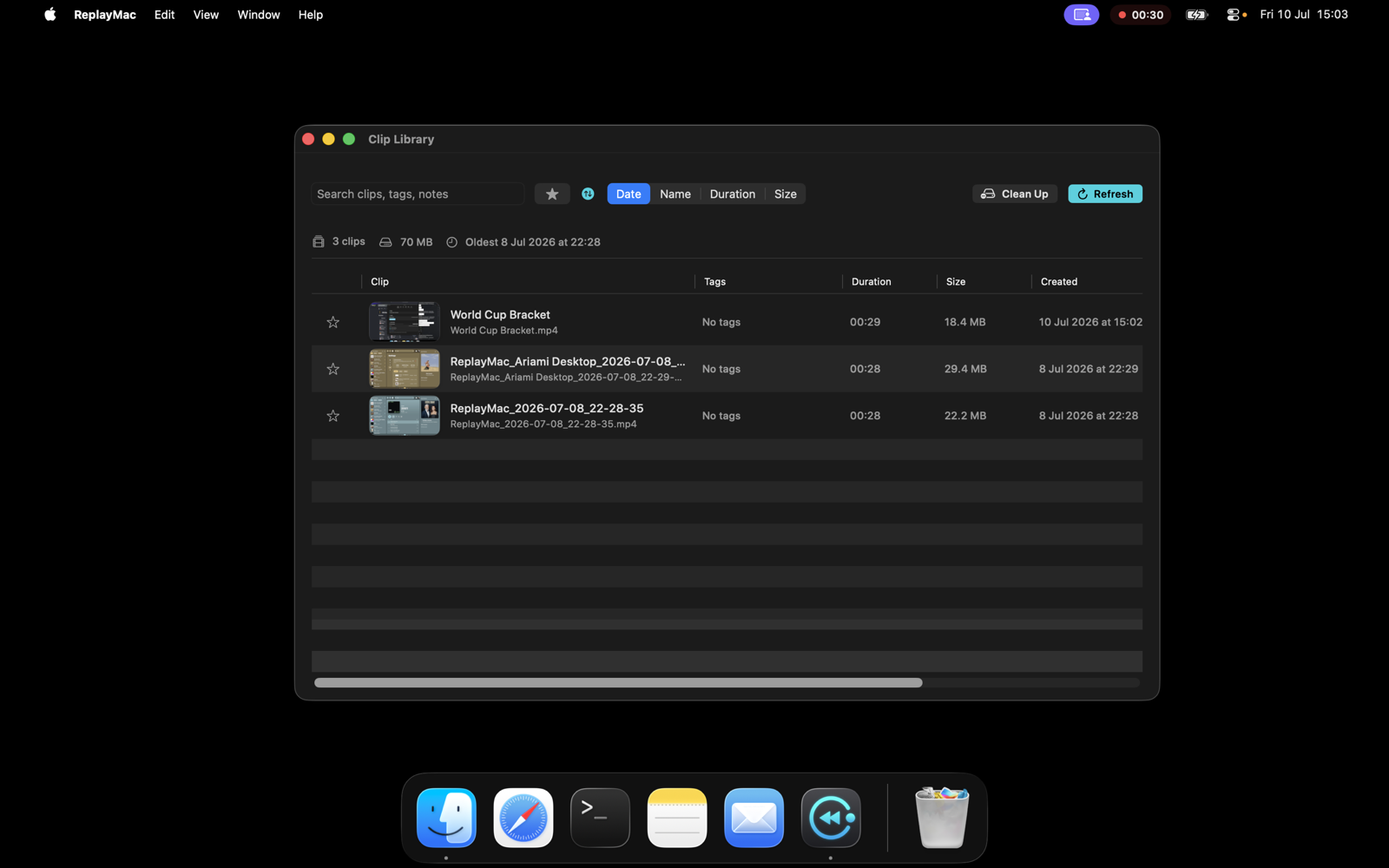
Task: Open Finder from the Dock
Action: click(x=446, y=818)
